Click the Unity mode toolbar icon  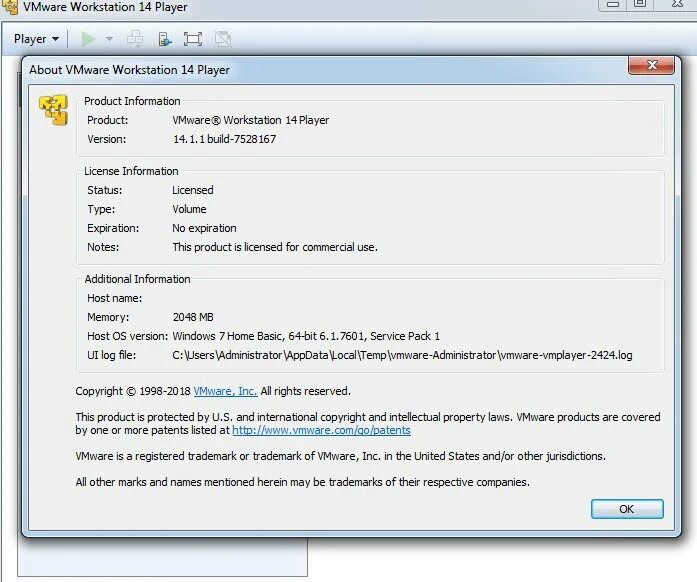coord(223,39)
